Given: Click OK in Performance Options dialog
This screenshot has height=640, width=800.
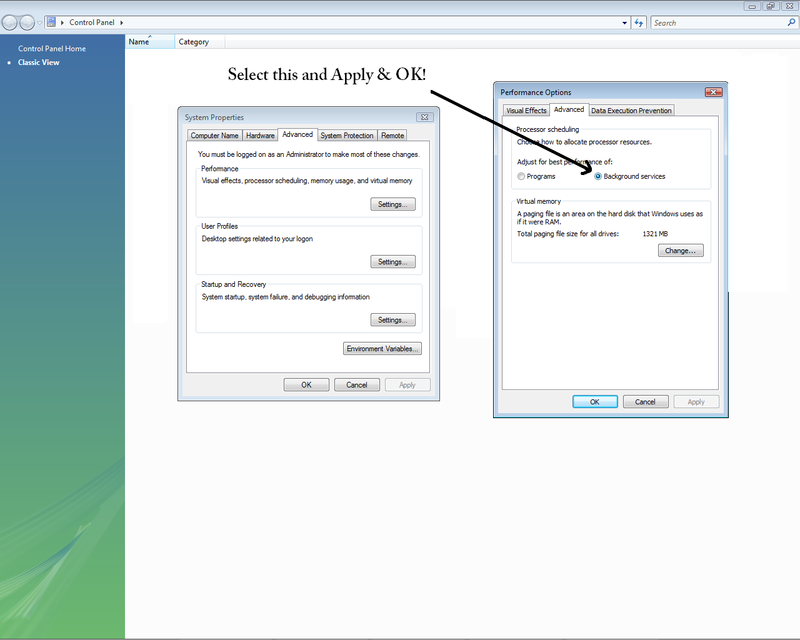Looking at the screenshot, I should [x=595, y=402].
